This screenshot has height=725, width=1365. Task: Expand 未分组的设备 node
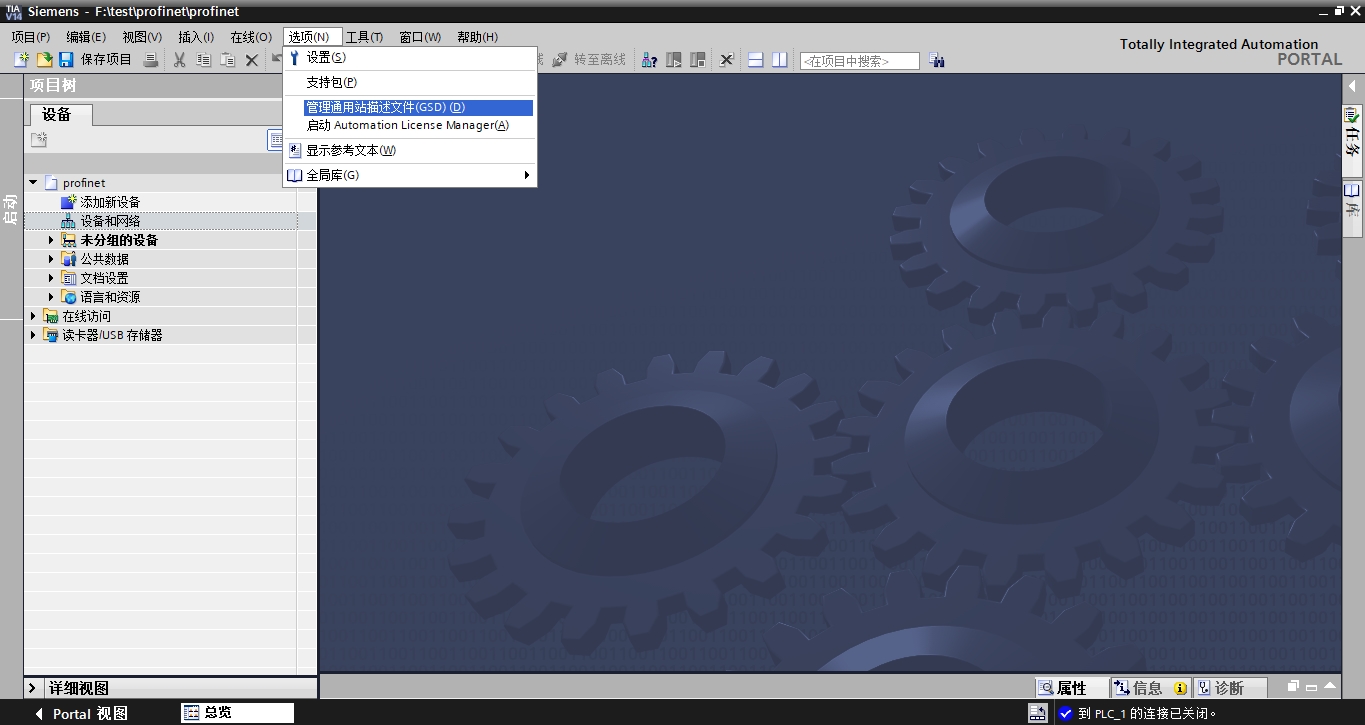point(51,240)
